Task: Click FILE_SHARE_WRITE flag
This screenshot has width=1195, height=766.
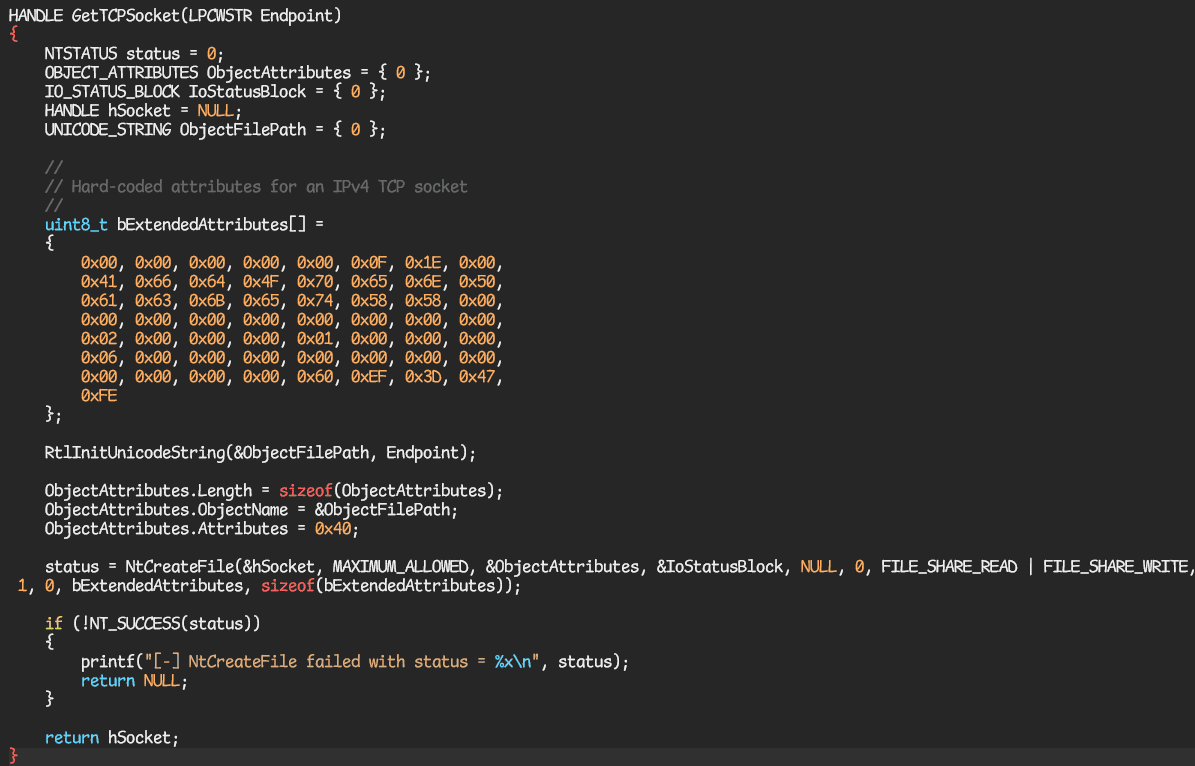Action: point(1115,568)
